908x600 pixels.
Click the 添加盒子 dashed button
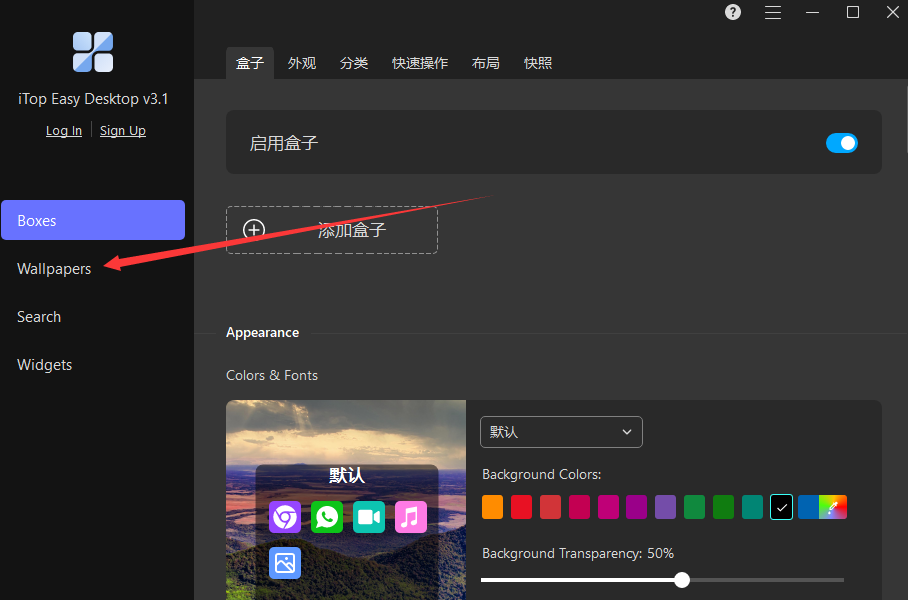coord(332,230)
